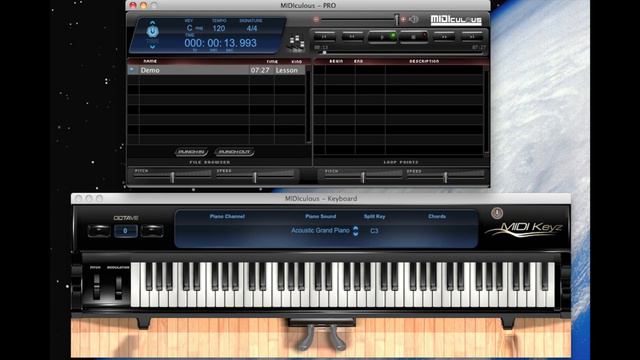Screen dimensions: 640x360
Task: Adjust the file browser Pitch slider
Action: 172,177
